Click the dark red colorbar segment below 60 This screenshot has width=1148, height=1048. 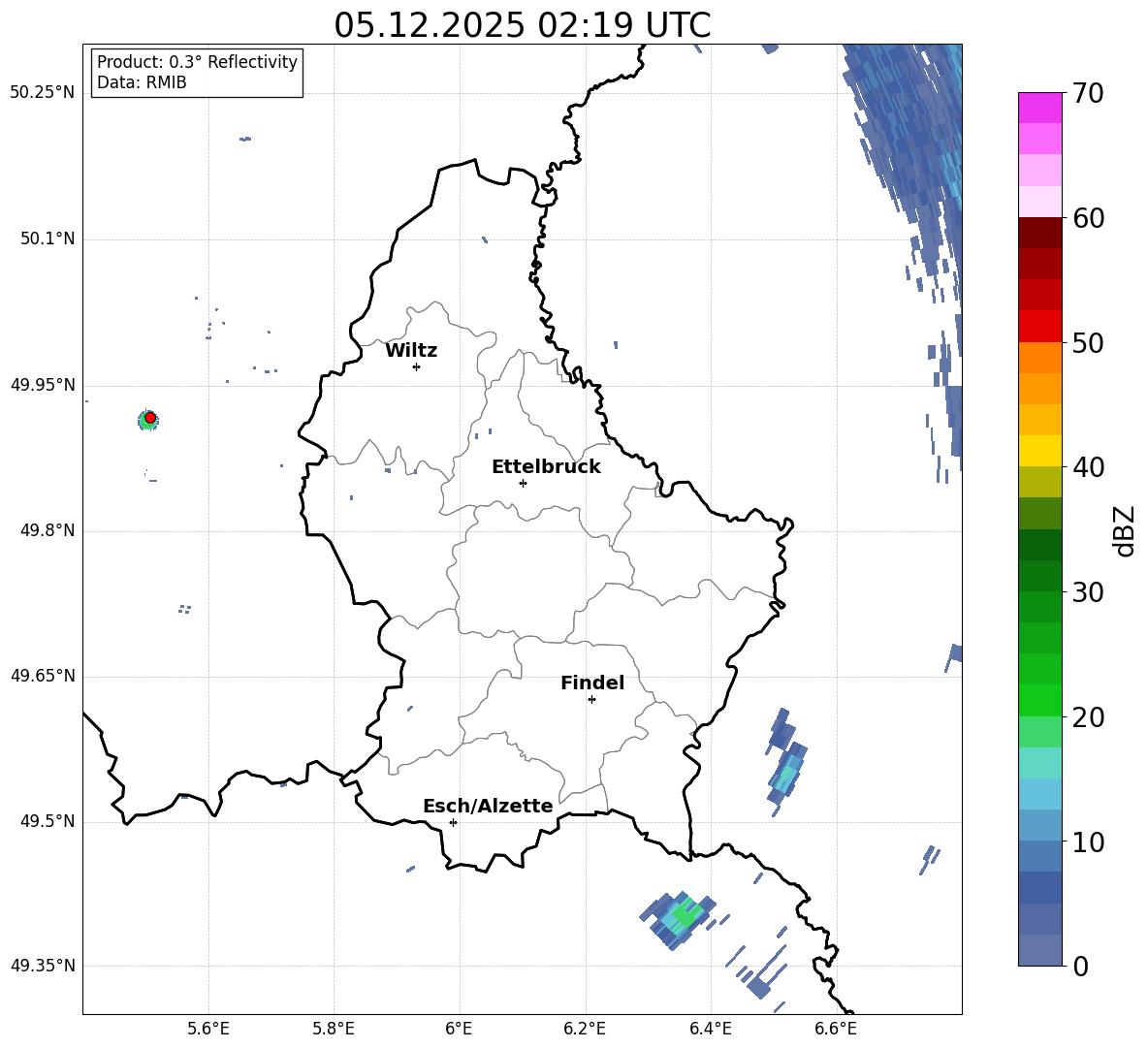(x=1039, y=233)
